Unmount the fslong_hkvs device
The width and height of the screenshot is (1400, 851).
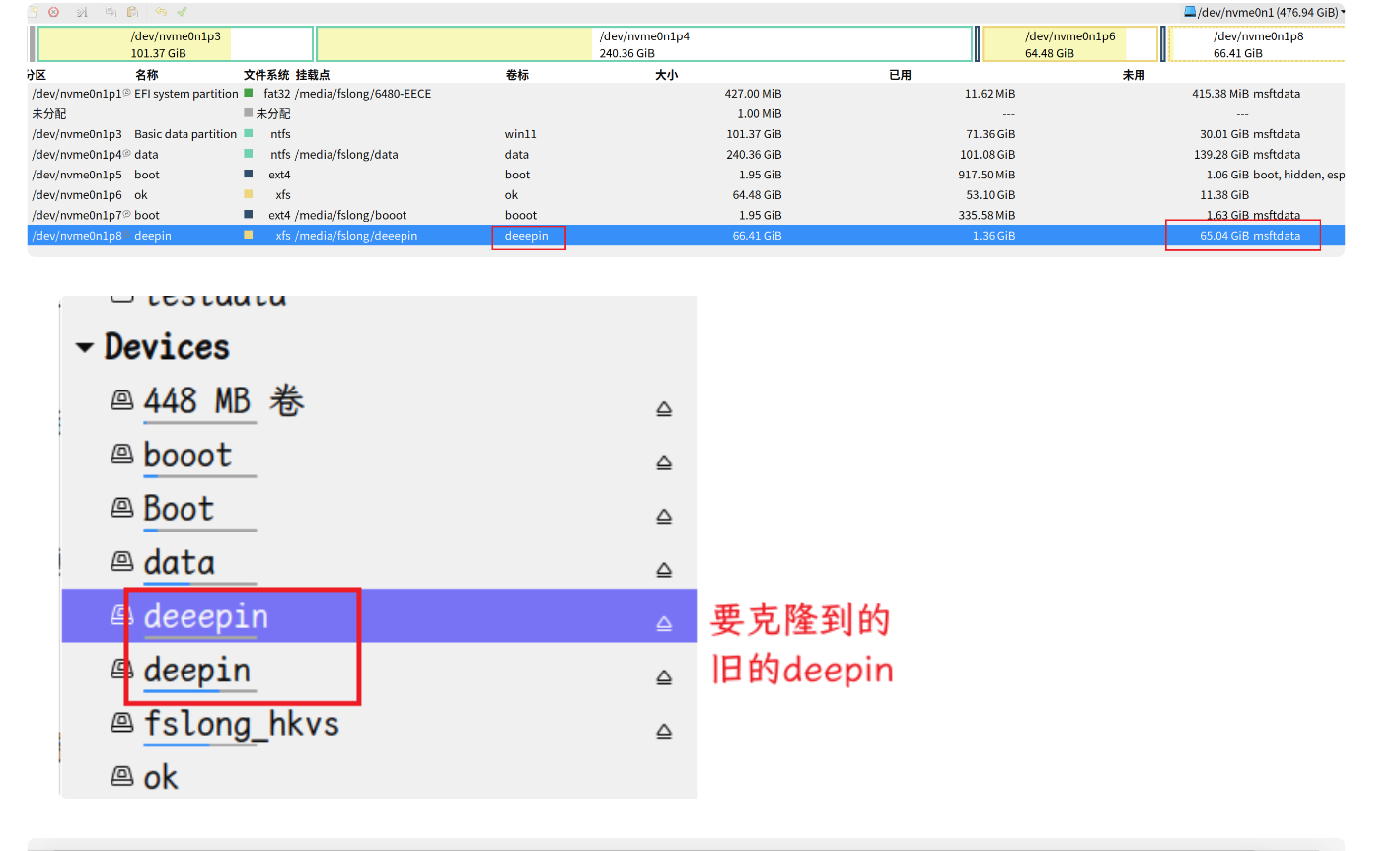pos(664,731)
